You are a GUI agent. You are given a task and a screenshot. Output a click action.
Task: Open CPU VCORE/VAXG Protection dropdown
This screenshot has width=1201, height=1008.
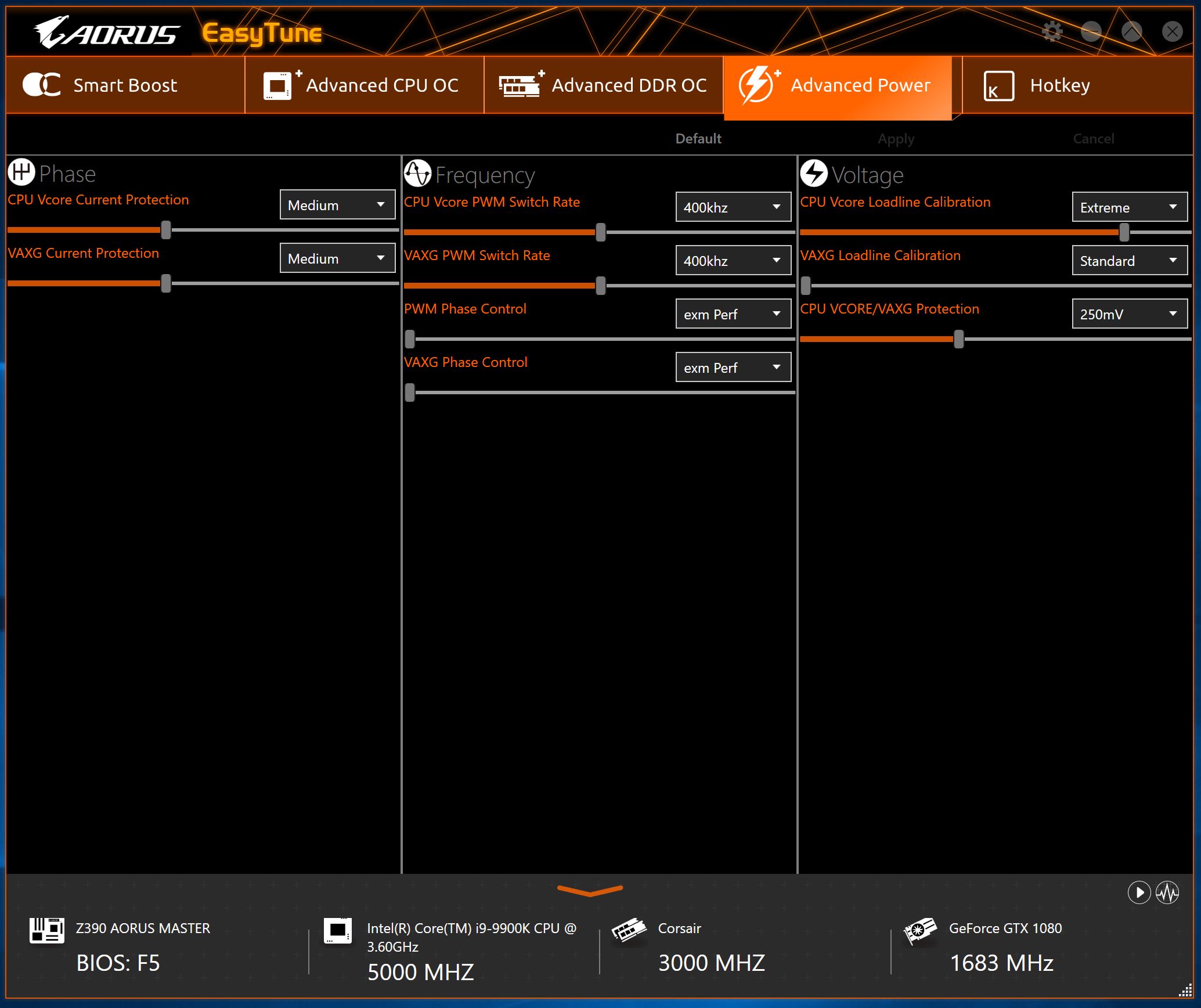point(1130,314)
